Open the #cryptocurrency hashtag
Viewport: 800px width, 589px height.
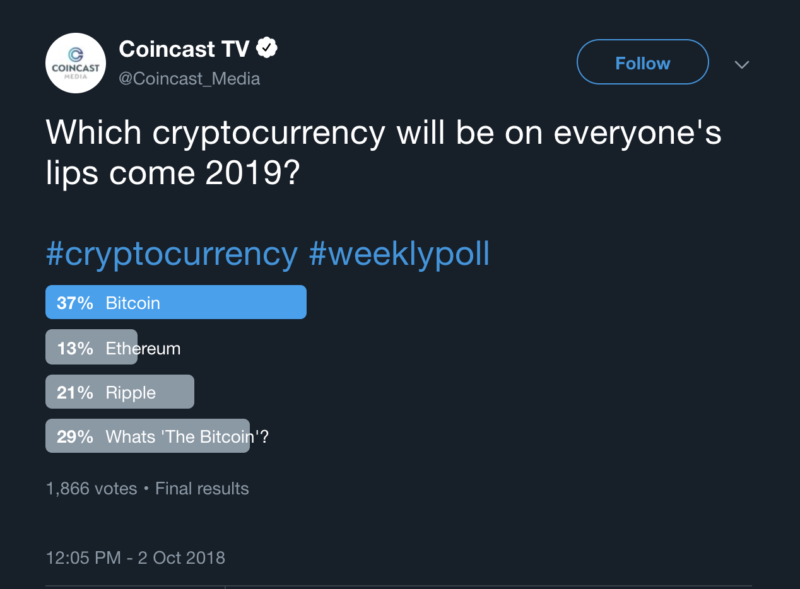coord(171,253)
